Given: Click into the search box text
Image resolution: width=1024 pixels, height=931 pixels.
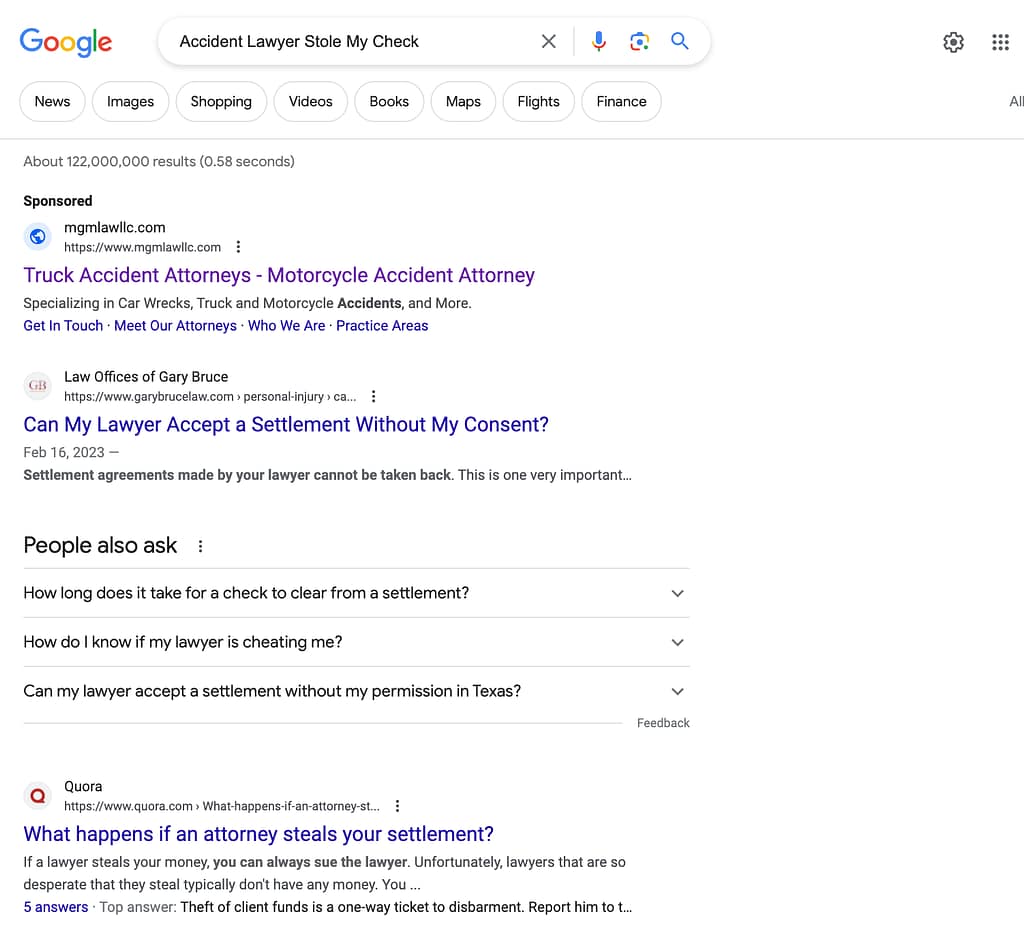Looking at the screenshot, I should tap(299, 42).
